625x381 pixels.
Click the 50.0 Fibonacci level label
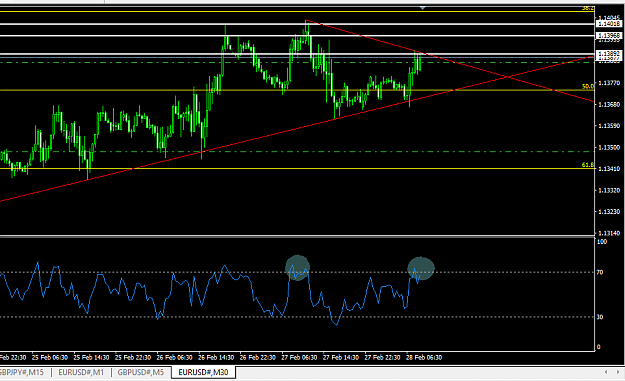[588, 86]
